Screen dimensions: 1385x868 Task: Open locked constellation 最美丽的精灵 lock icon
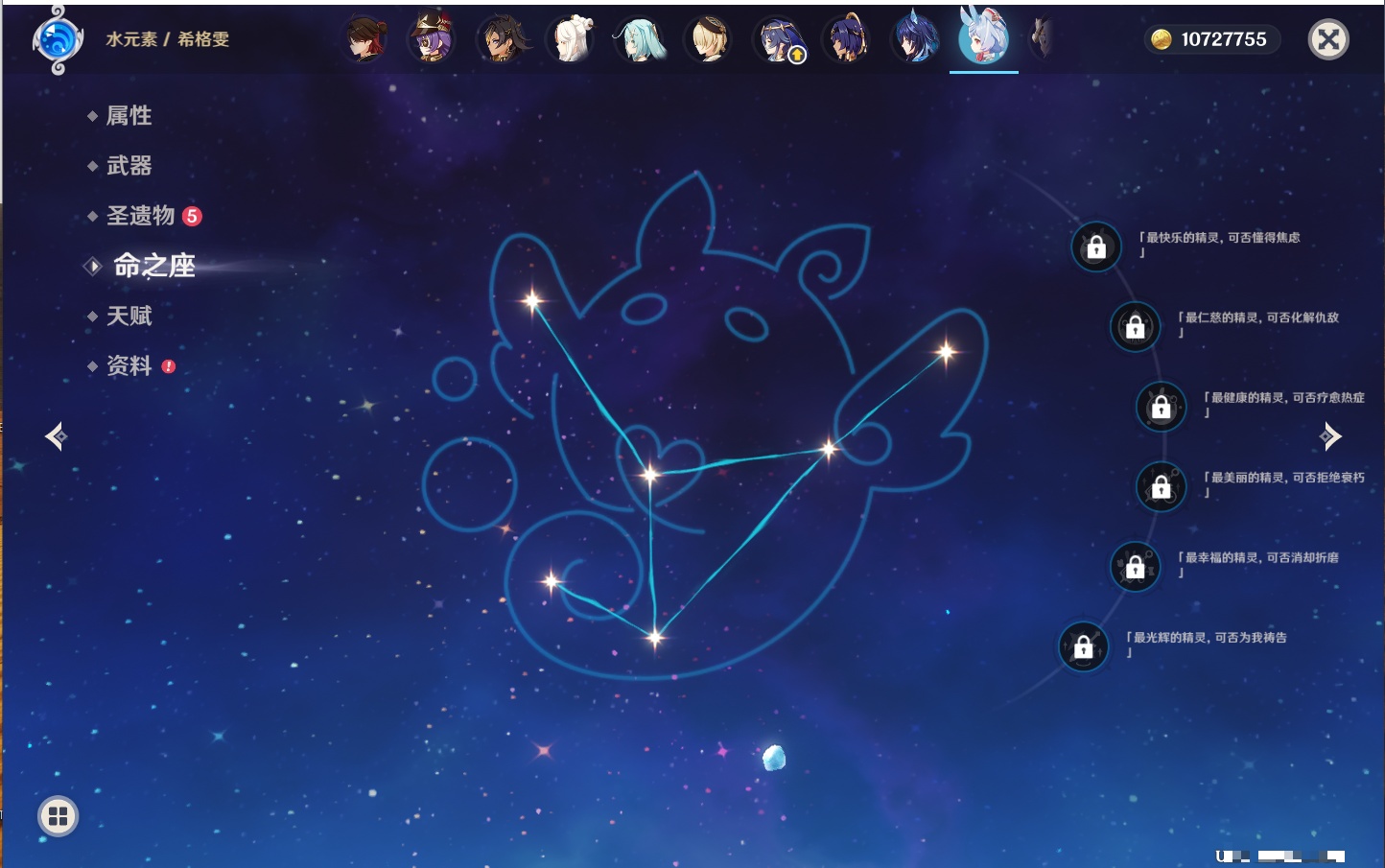point(1161,487)
